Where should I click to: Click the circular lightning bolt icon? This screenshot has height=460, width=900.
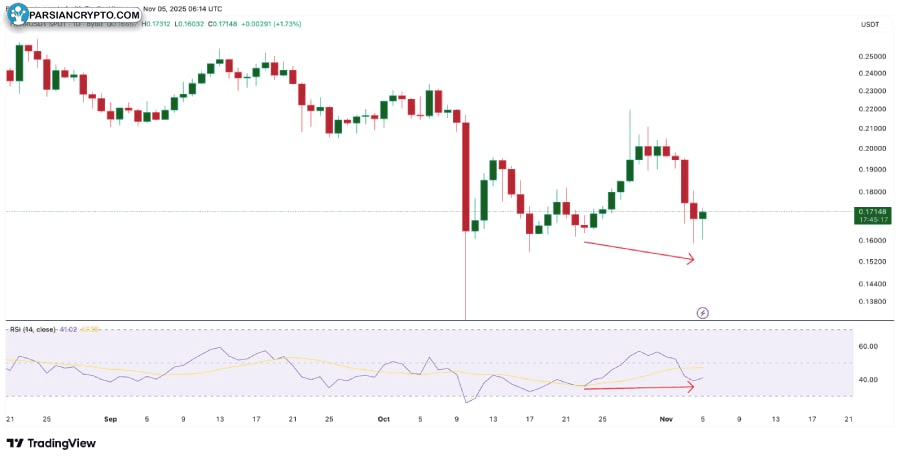click(x=702, y=312)
